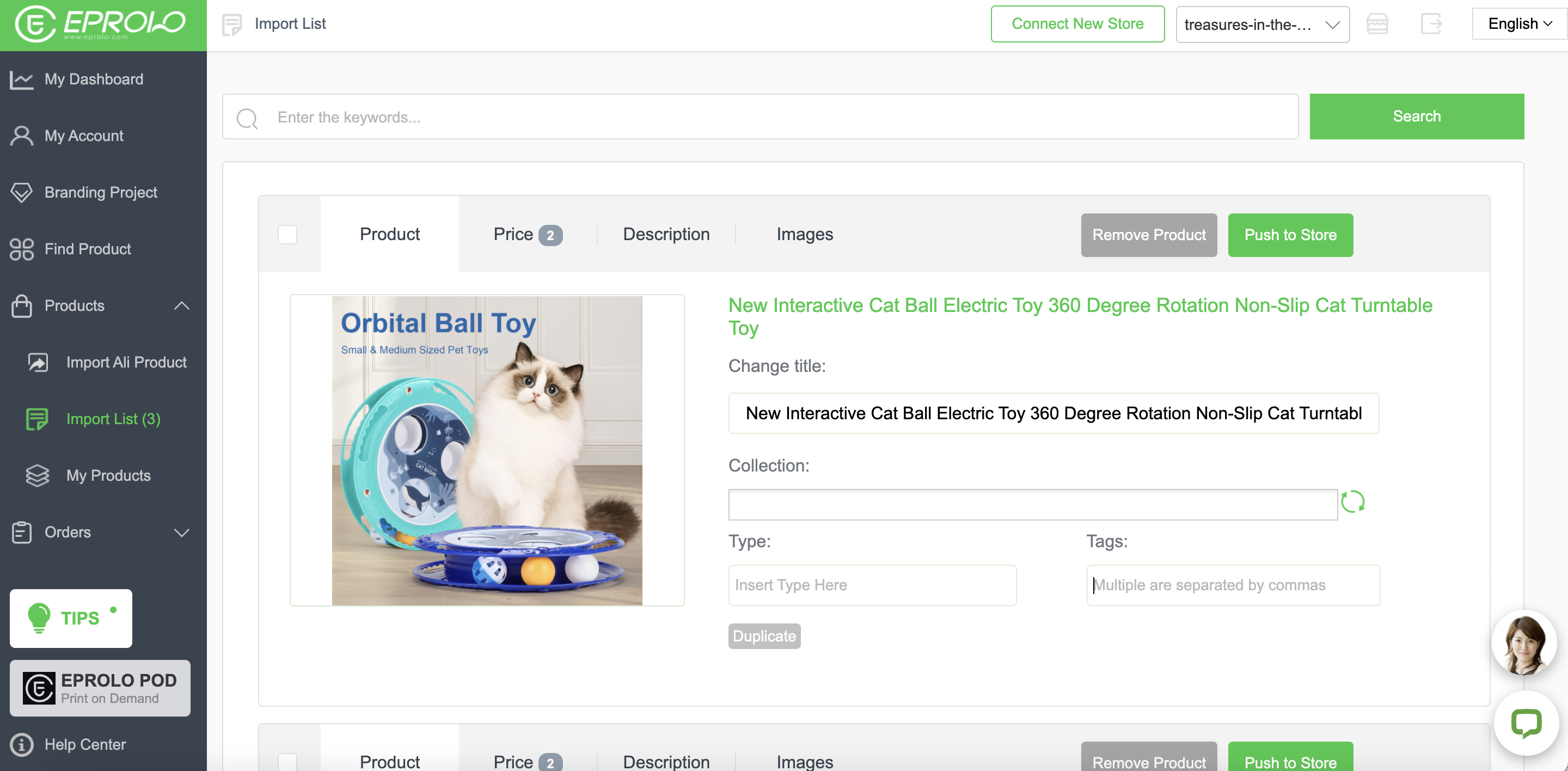Click the collection refresh icon
The height and width of the screenshot is (771, 1568).
1352,502
